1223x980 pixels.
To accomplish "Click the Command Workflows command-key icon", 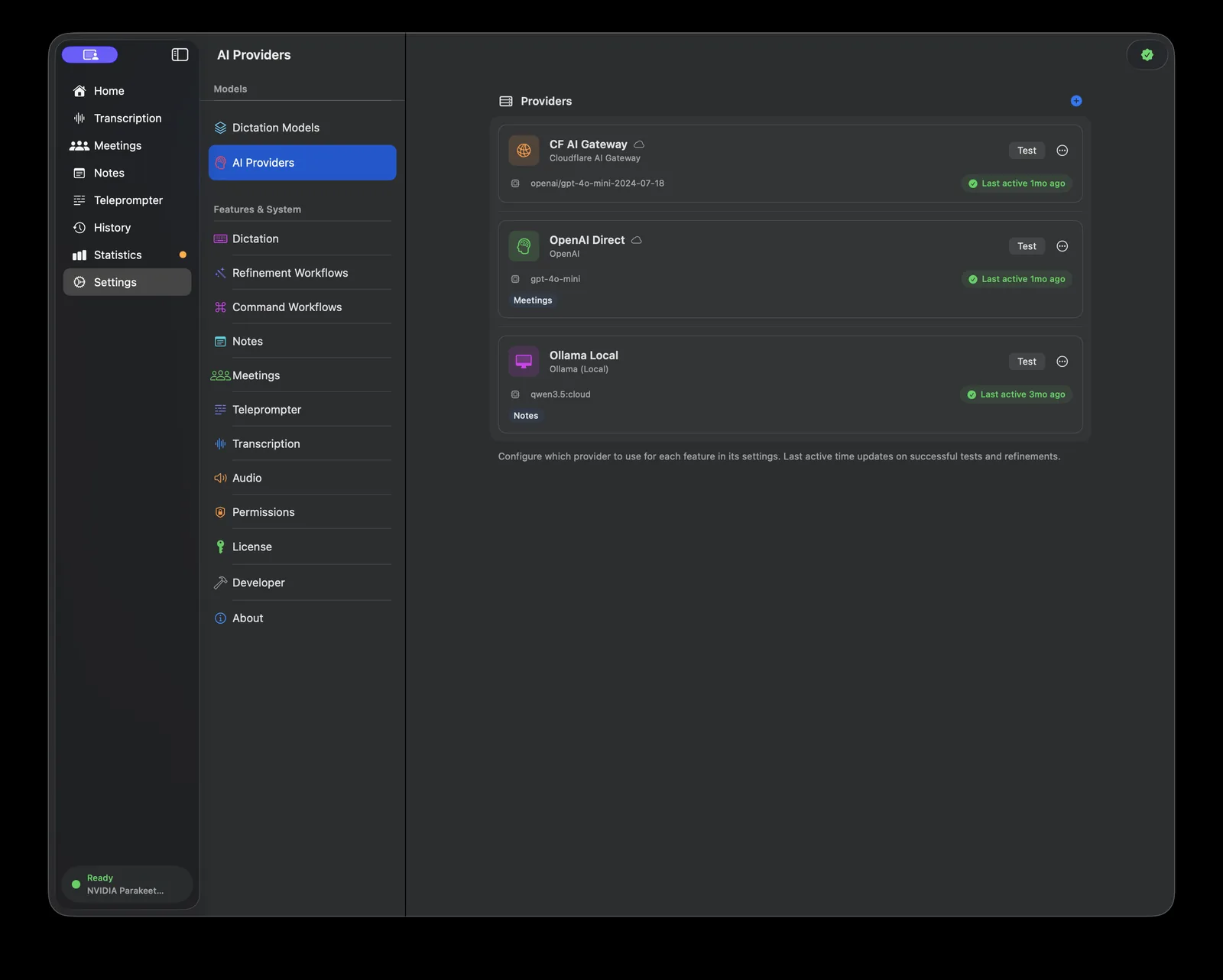I will [220, 307].
